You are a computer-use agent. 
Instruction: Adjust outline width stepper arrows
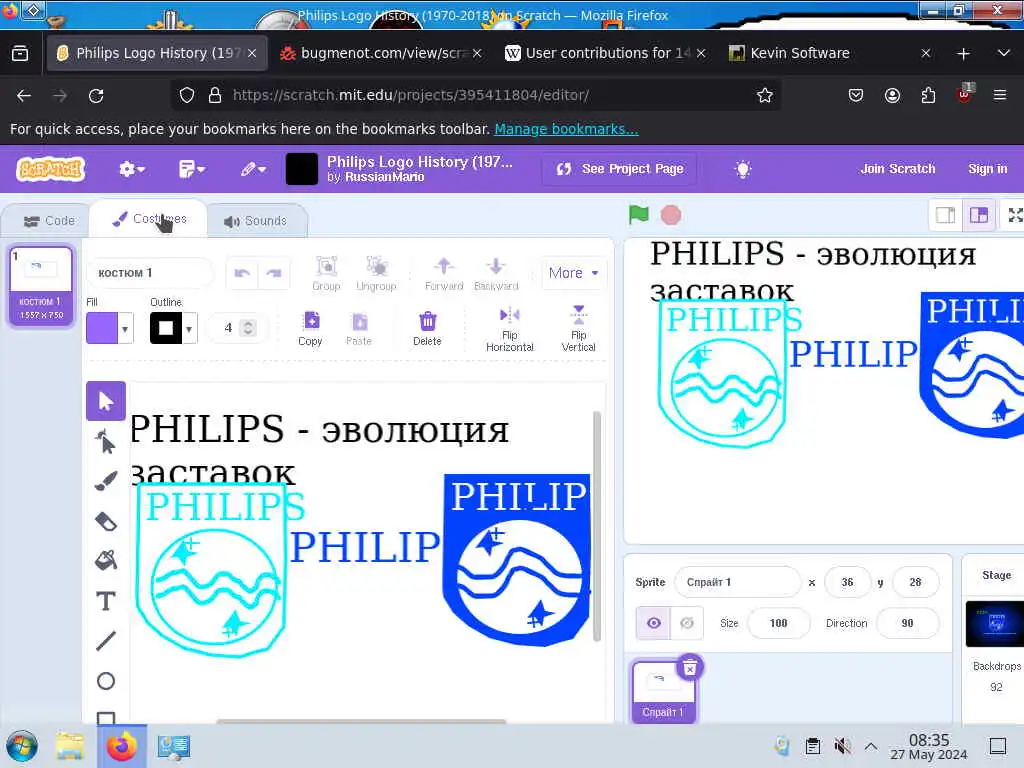(248, 328)
